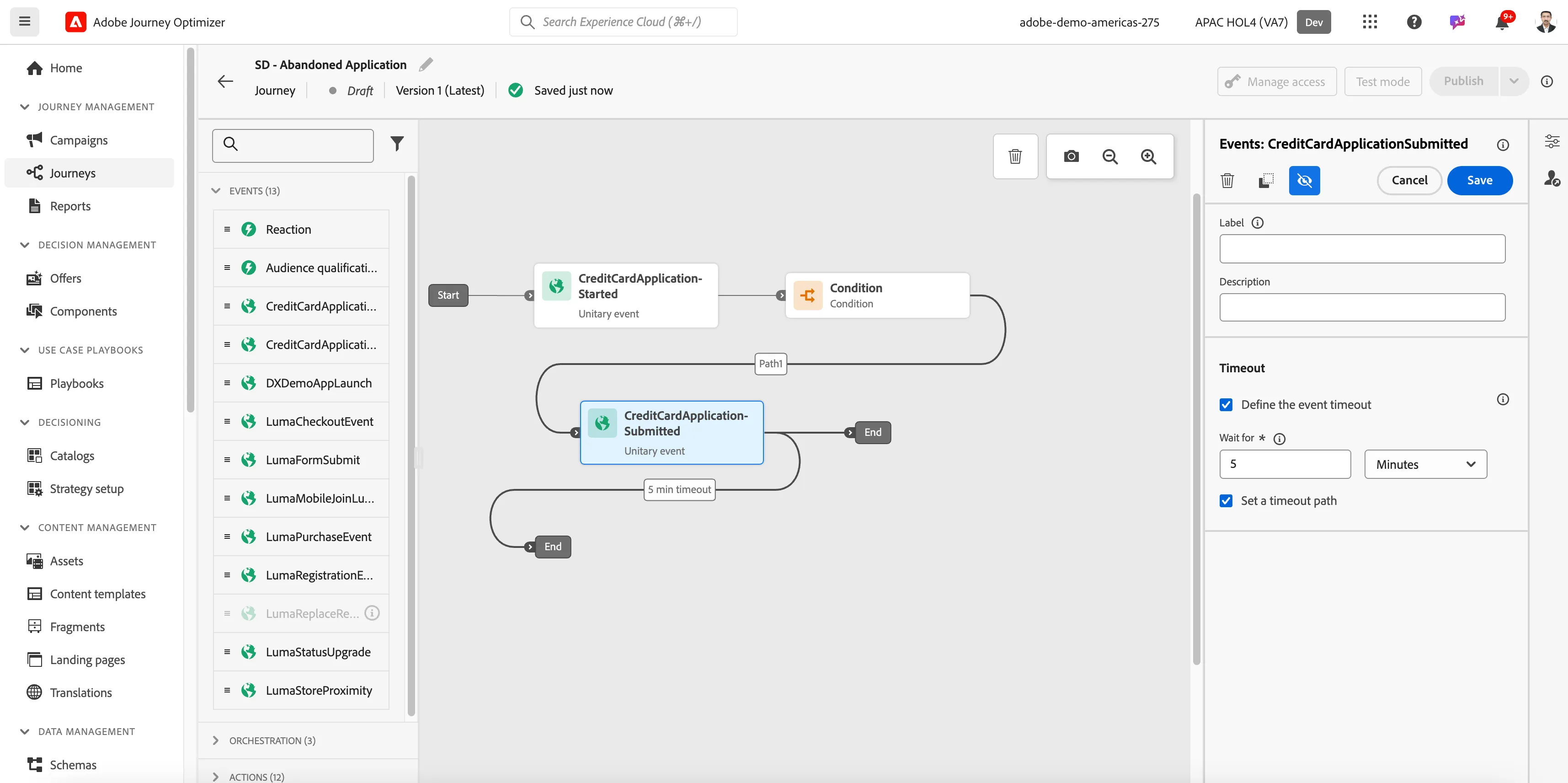The image size is (1568, 783).
Task: Delete the event via panel trash icon
Action: pos(1227,180)
